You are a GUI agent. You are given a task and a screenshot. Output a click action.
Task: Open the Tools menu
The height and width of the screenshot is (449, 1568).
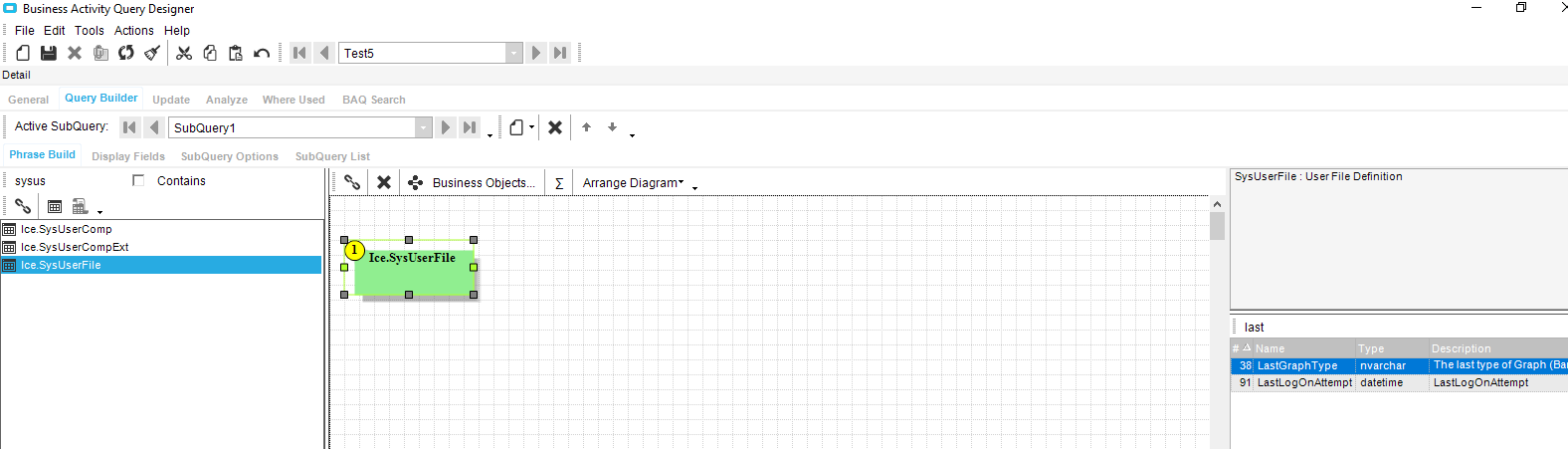pyautogui.click(x=90, y=31)
